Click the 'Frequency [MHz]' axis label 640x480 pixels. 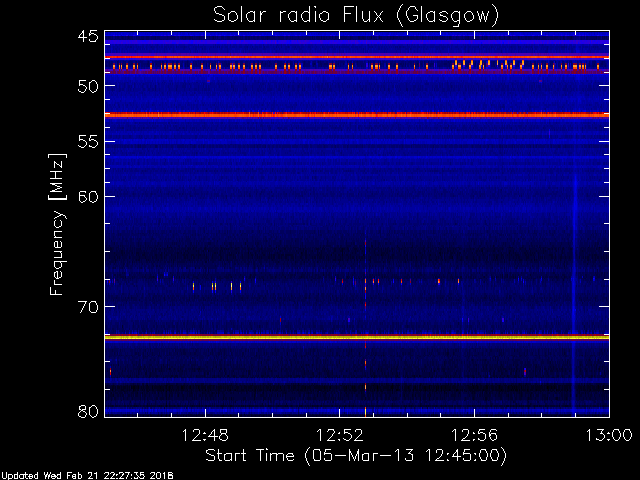click(x=57, y=224)
